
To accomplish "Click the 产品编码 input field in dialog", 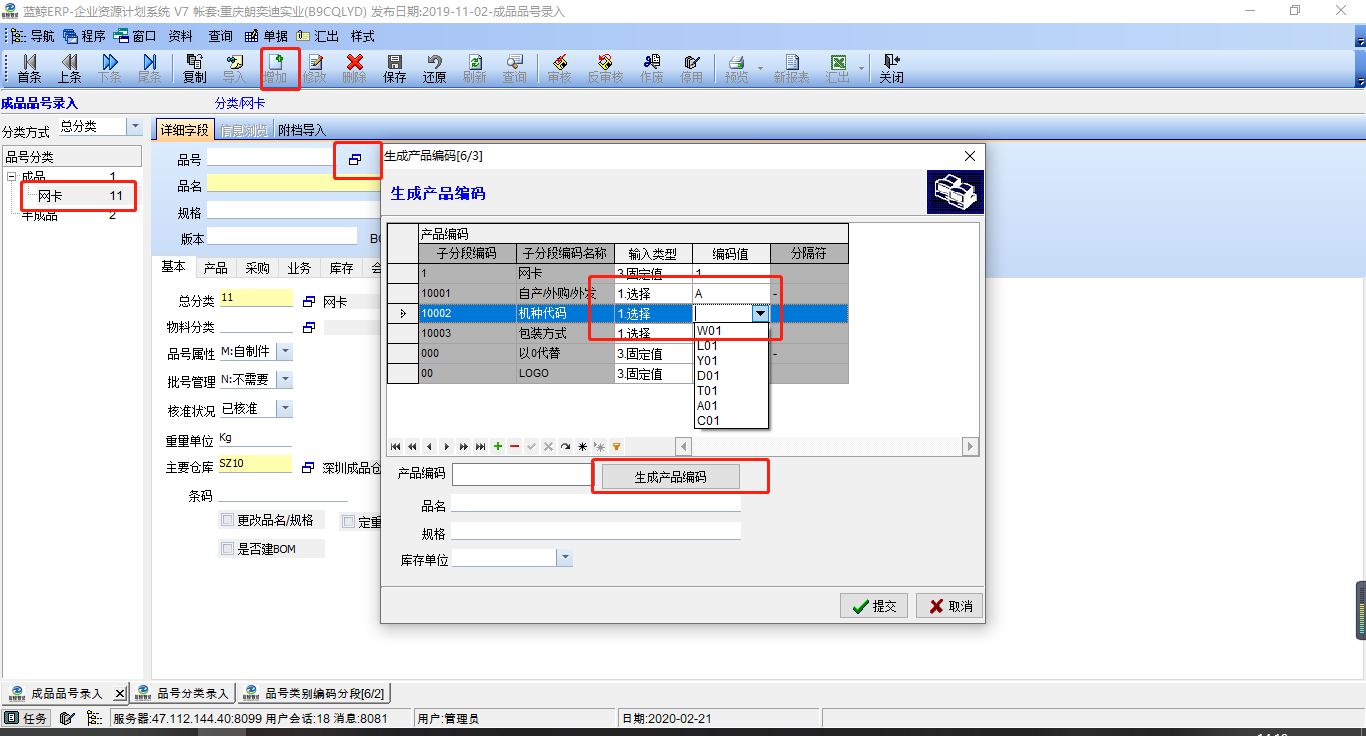I will click(523, 475).
